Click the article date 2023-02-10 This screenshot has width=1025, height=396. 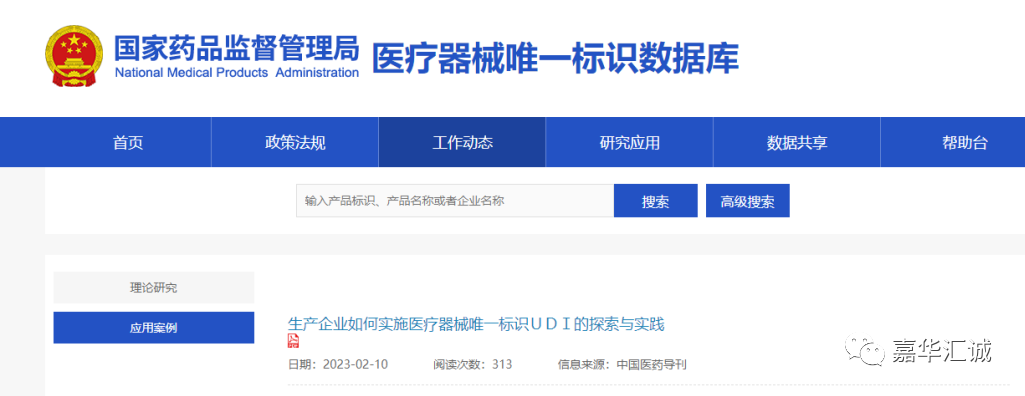pos(355,365)
